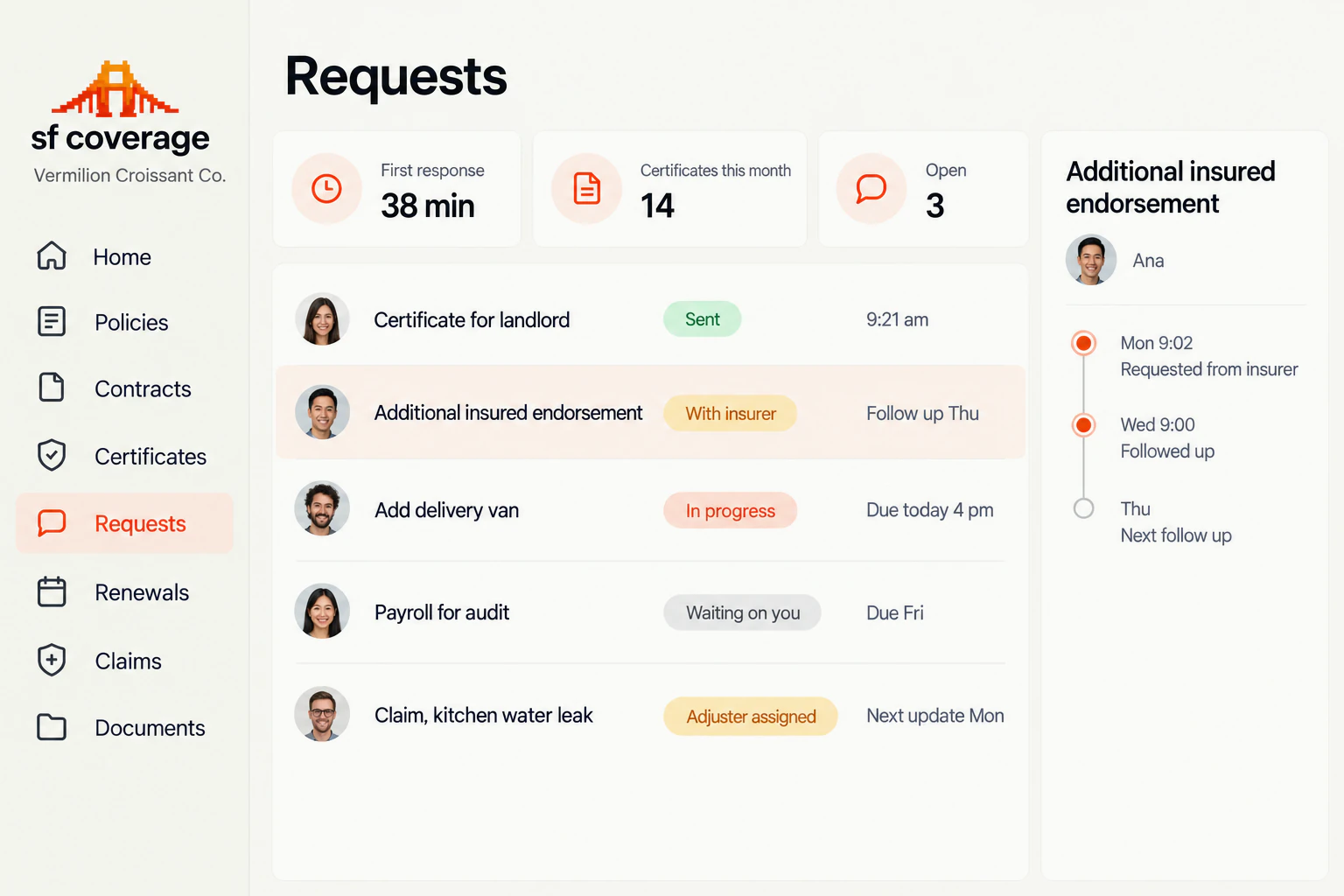Click the Sent status badge
Screen dimensions: 1344x896
pyautogui.click(x=702, y=319)
